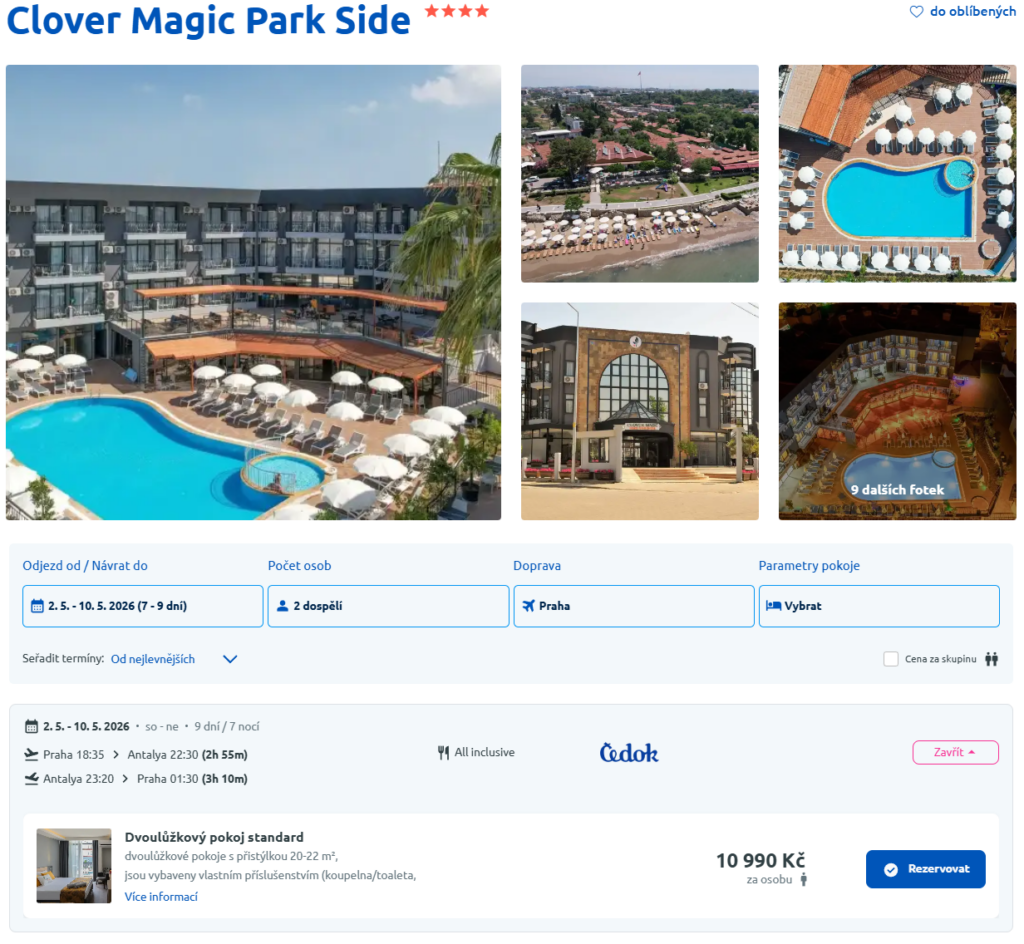Screen dimensions: 1024x944
Task: Open the Praha departure selector
Action: [x=633, y=606]
